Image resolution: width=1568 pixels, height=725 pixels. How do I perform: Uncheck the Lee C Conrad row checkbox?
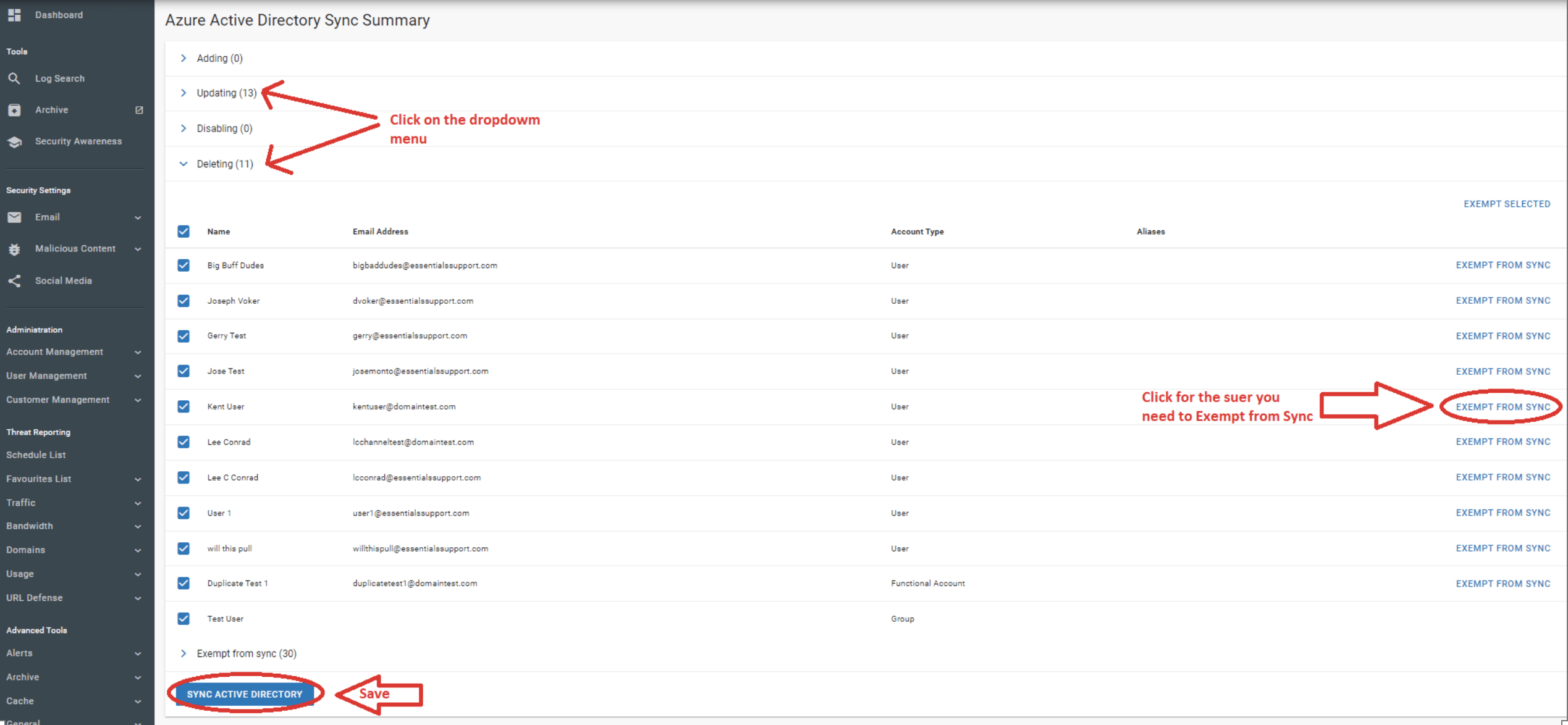click(x=183, y=477)
